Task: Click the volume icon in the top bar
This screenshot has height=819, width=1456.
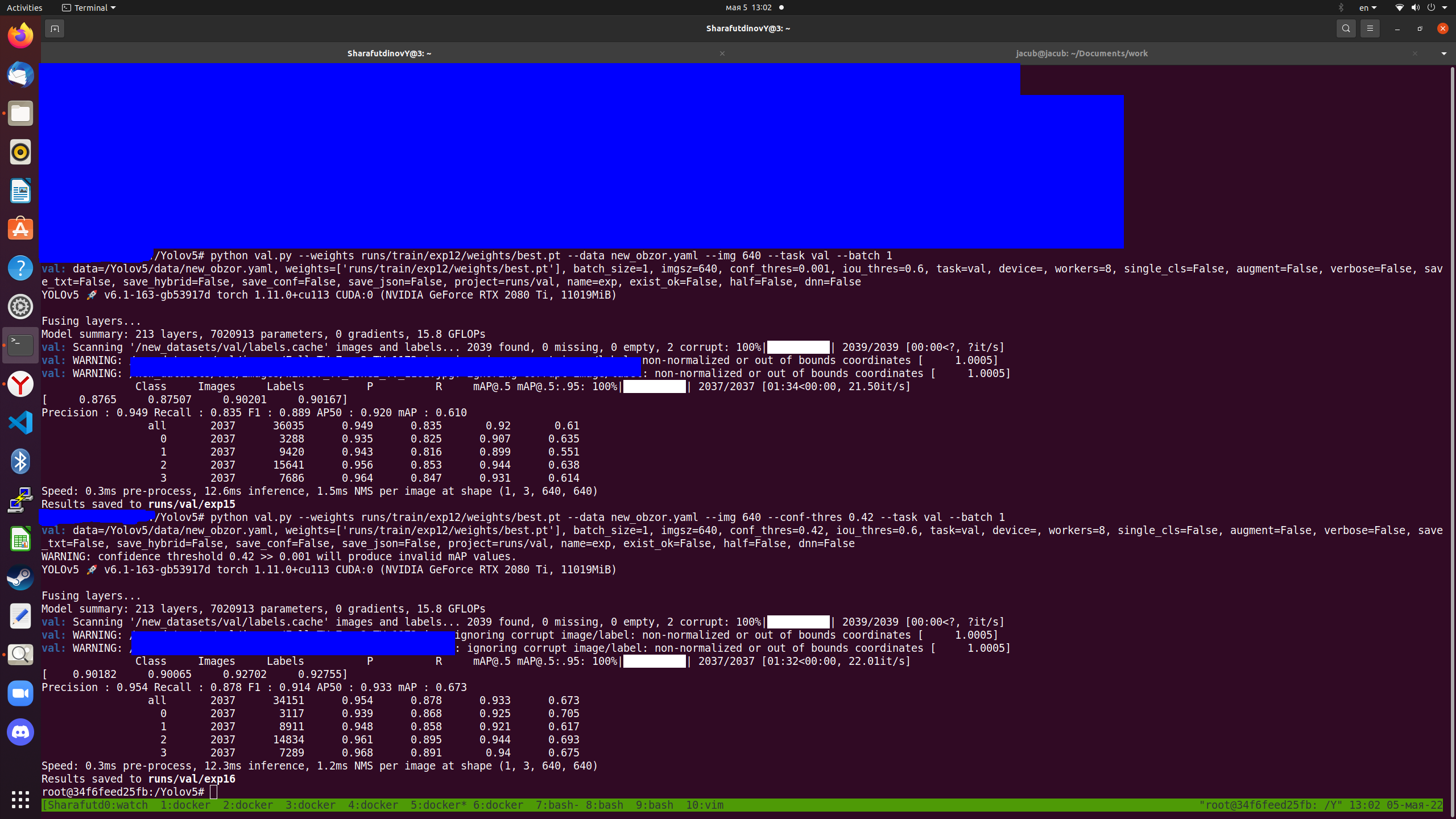Action: [1414, 7]
